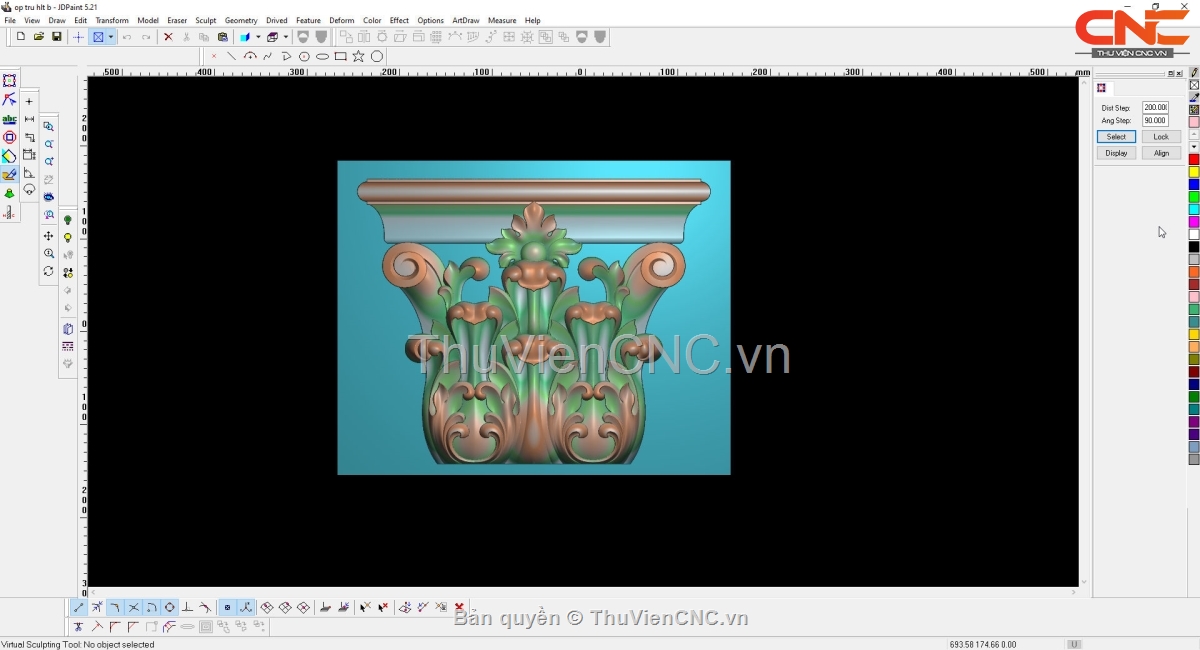Image resolution: width=1200 pixels, height=650 pixels.
Task: Open an existing file with folder icon
Action: click(x=39, y=37)
